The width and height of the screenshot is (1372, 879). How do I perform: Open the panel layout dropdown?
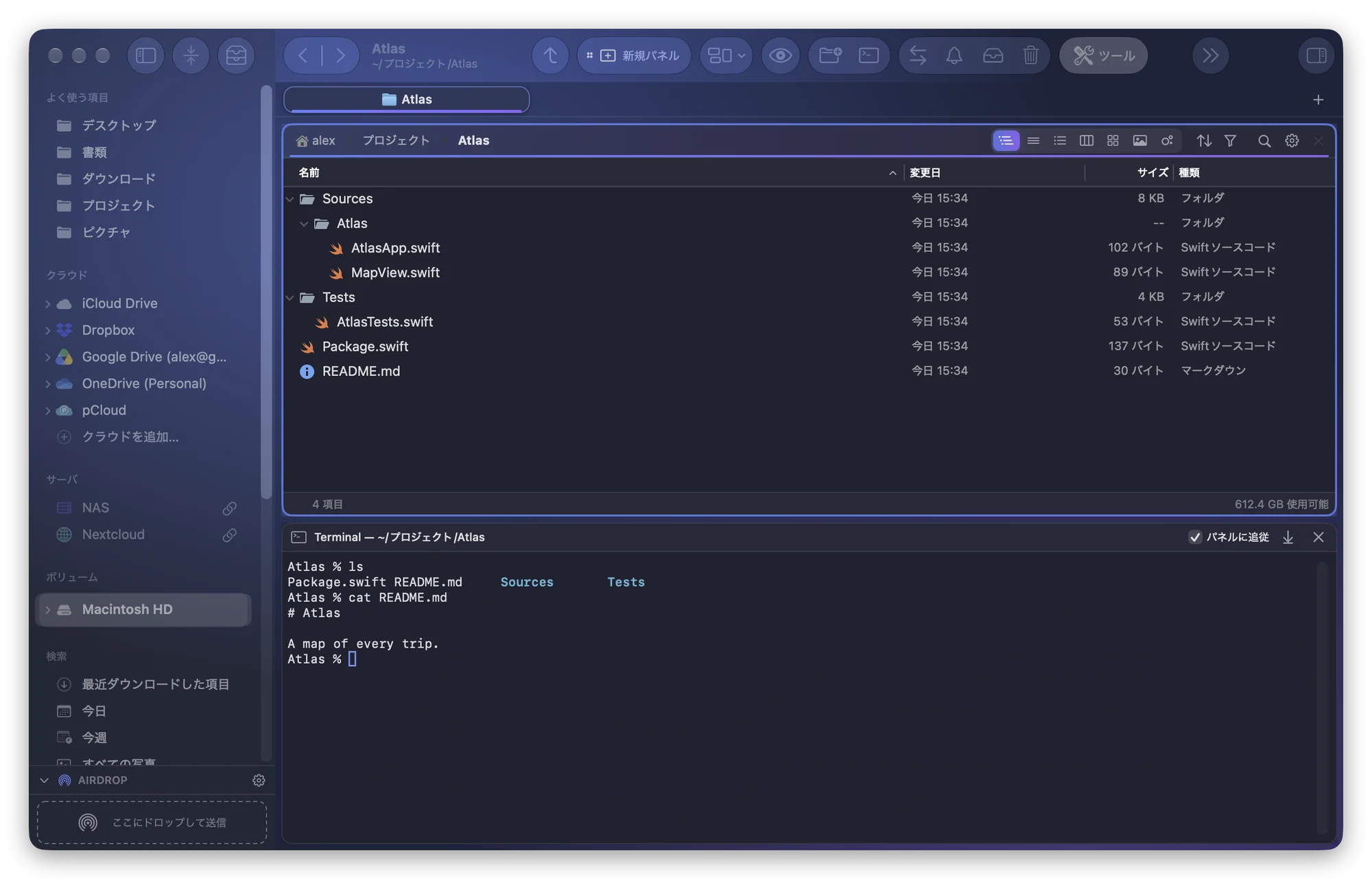[x=726, y=56]
